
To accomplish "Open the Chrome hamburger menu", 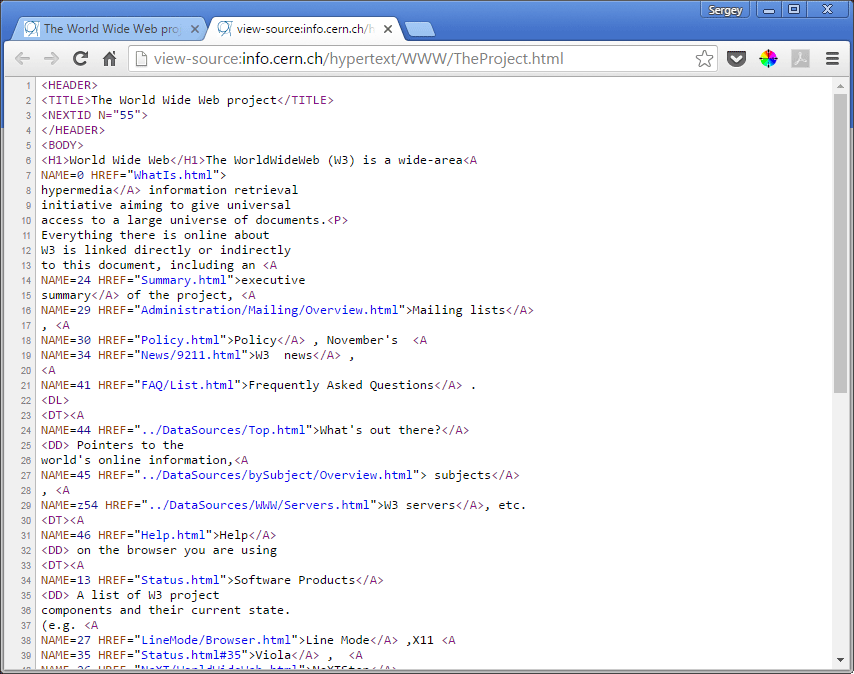I will 832,58.
